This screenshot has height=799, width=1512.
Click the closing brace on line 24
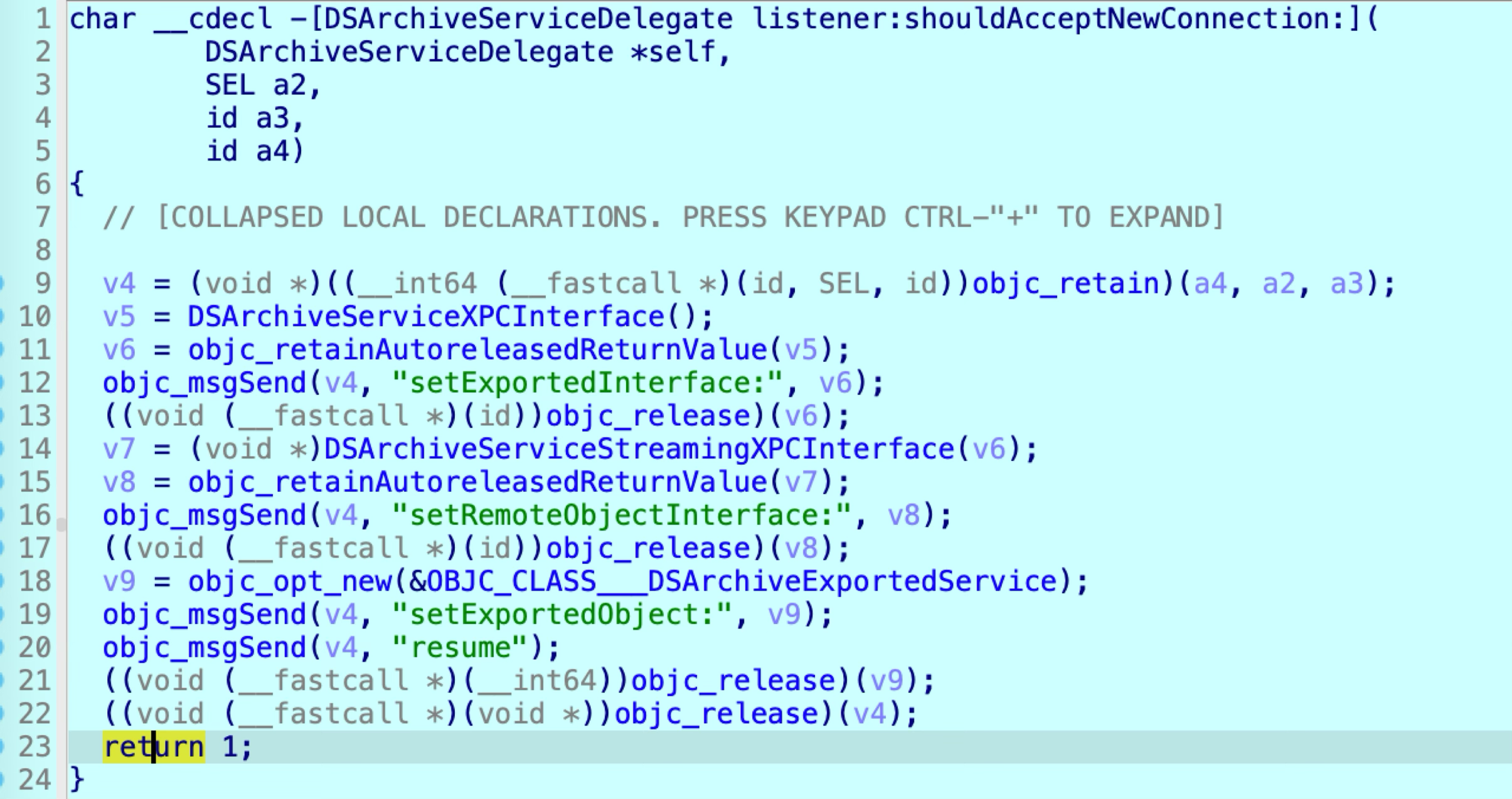coord(77,780)
